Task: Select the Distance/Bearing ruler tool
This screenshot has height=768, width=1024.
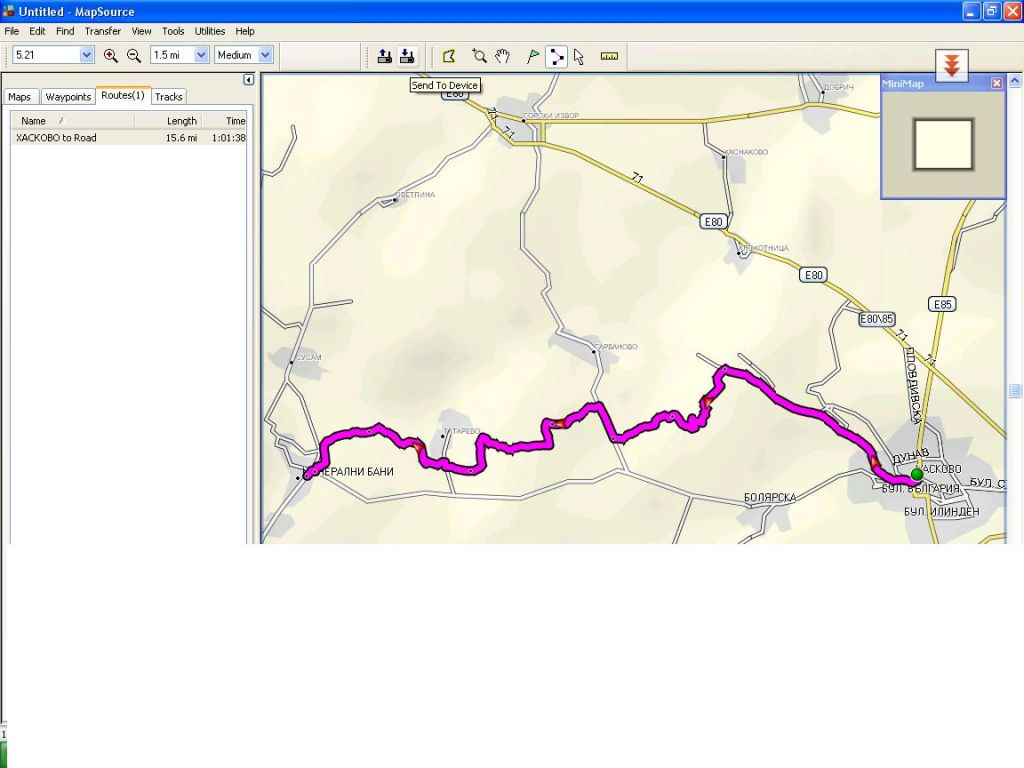Action: [609, 56]
